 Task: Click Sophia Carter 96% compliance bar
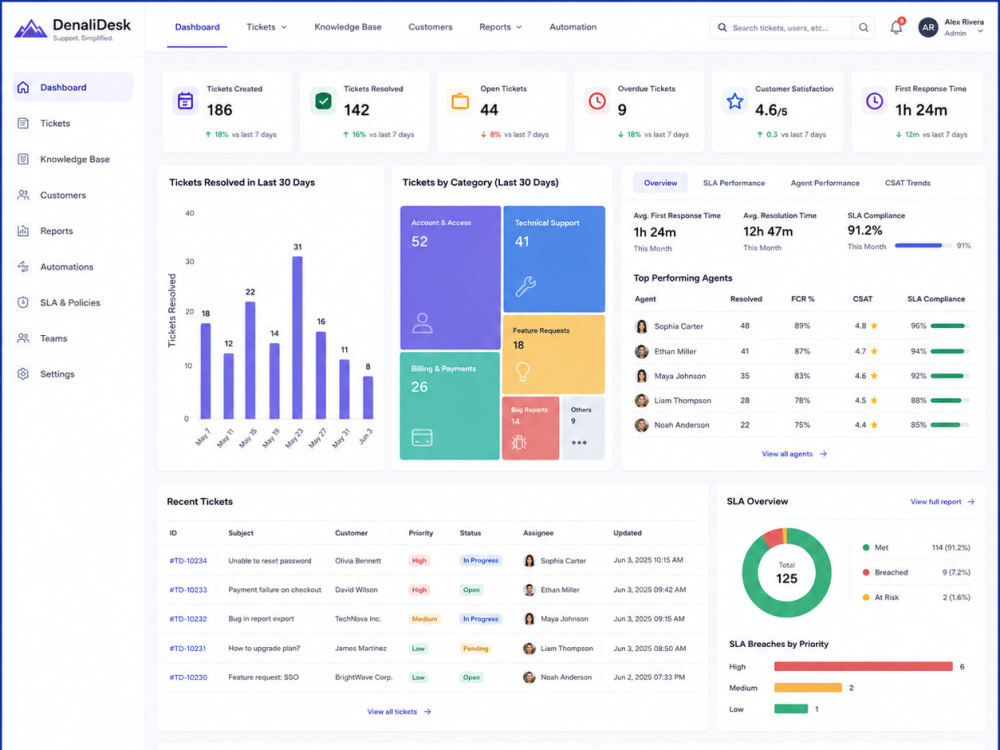tap(950, 326)
